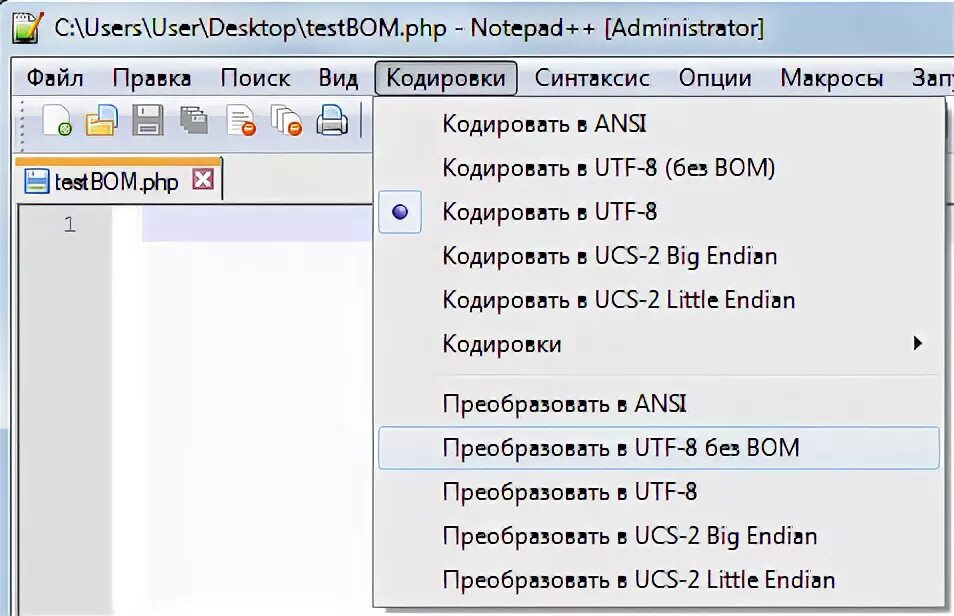The width and height of the screenshot is (954, 616).
Task: Open the Файл menu
Action: [55, 79]
